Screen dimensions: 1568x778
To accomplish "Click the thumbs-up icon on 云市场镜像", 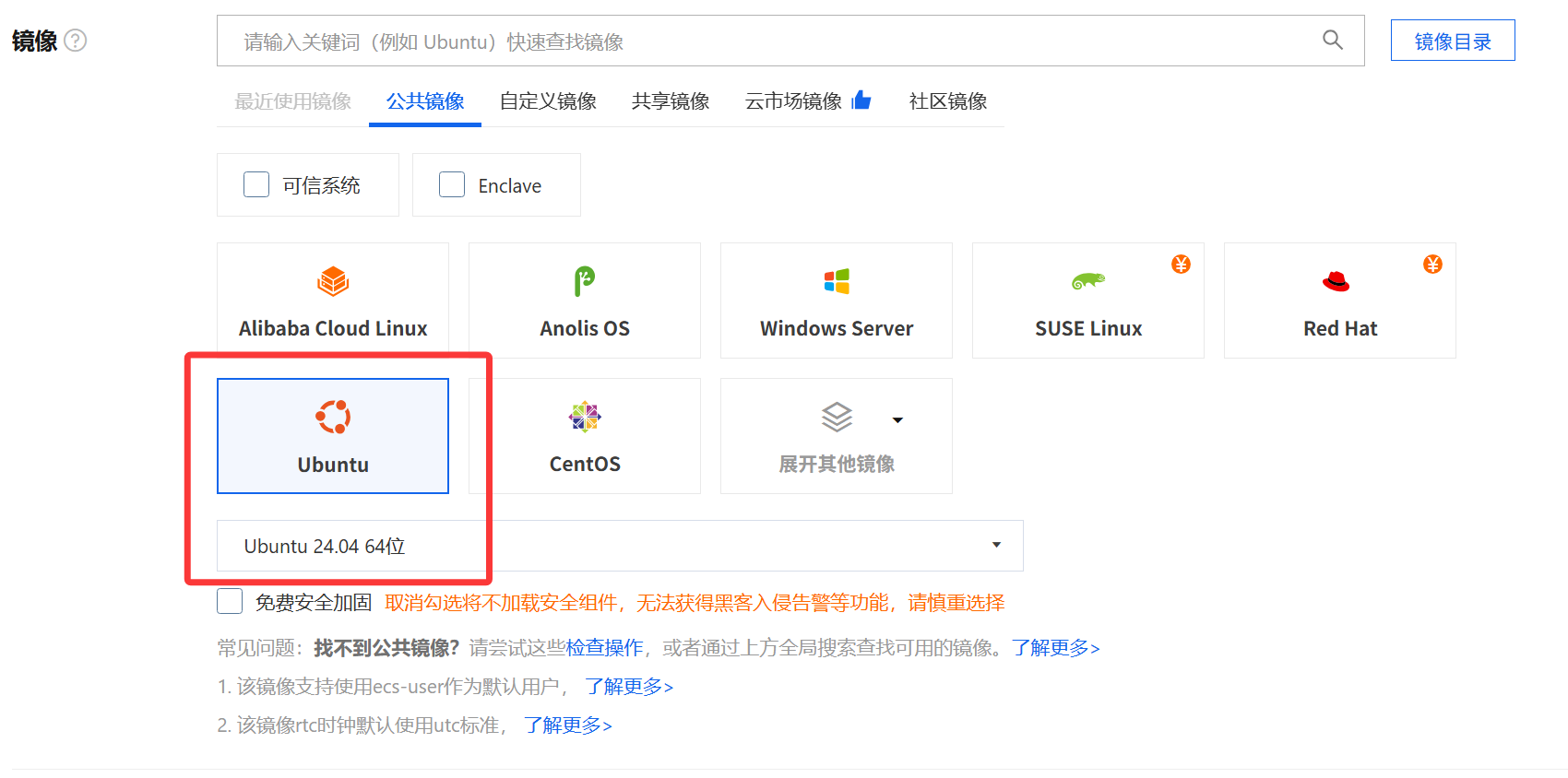I will (861, 100).
